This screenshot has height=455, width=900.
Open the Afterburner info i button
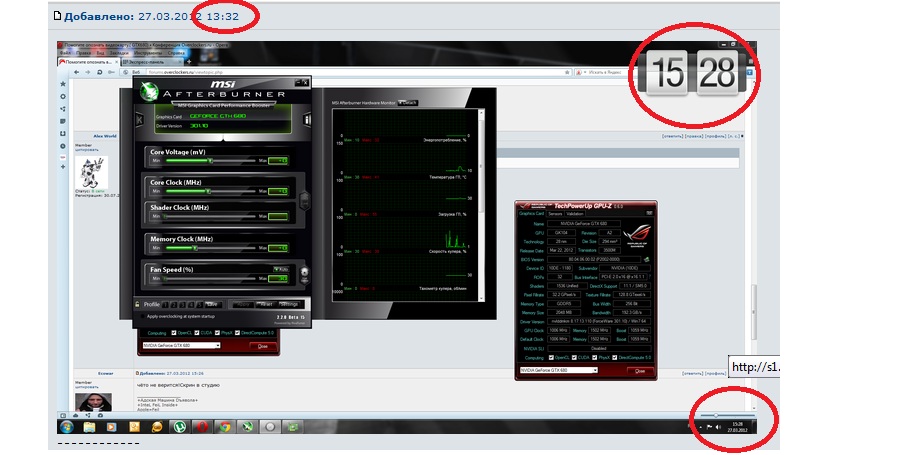coord(307,120)
